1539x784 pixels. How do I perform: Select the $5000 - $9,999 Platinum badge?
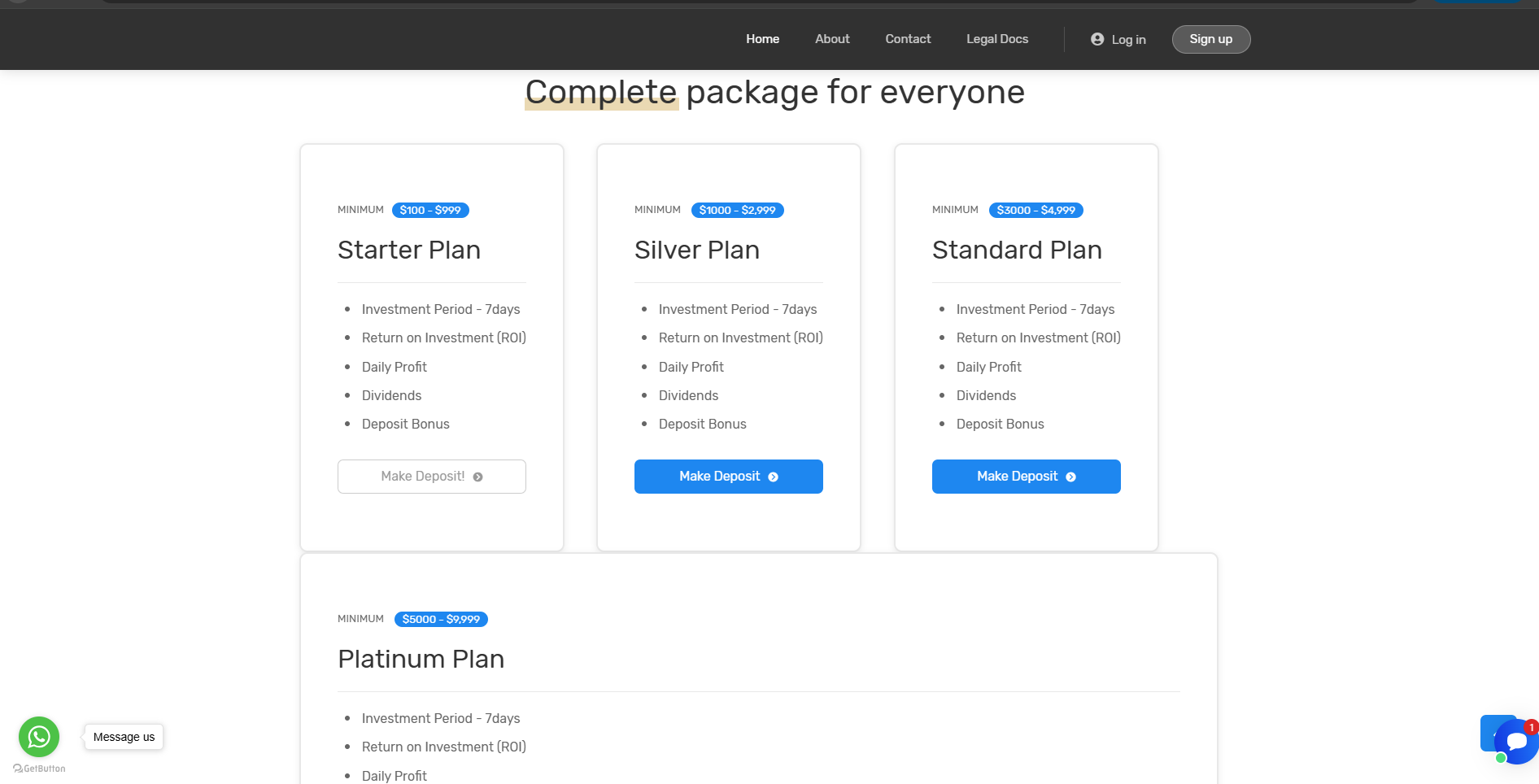point(441,619)
